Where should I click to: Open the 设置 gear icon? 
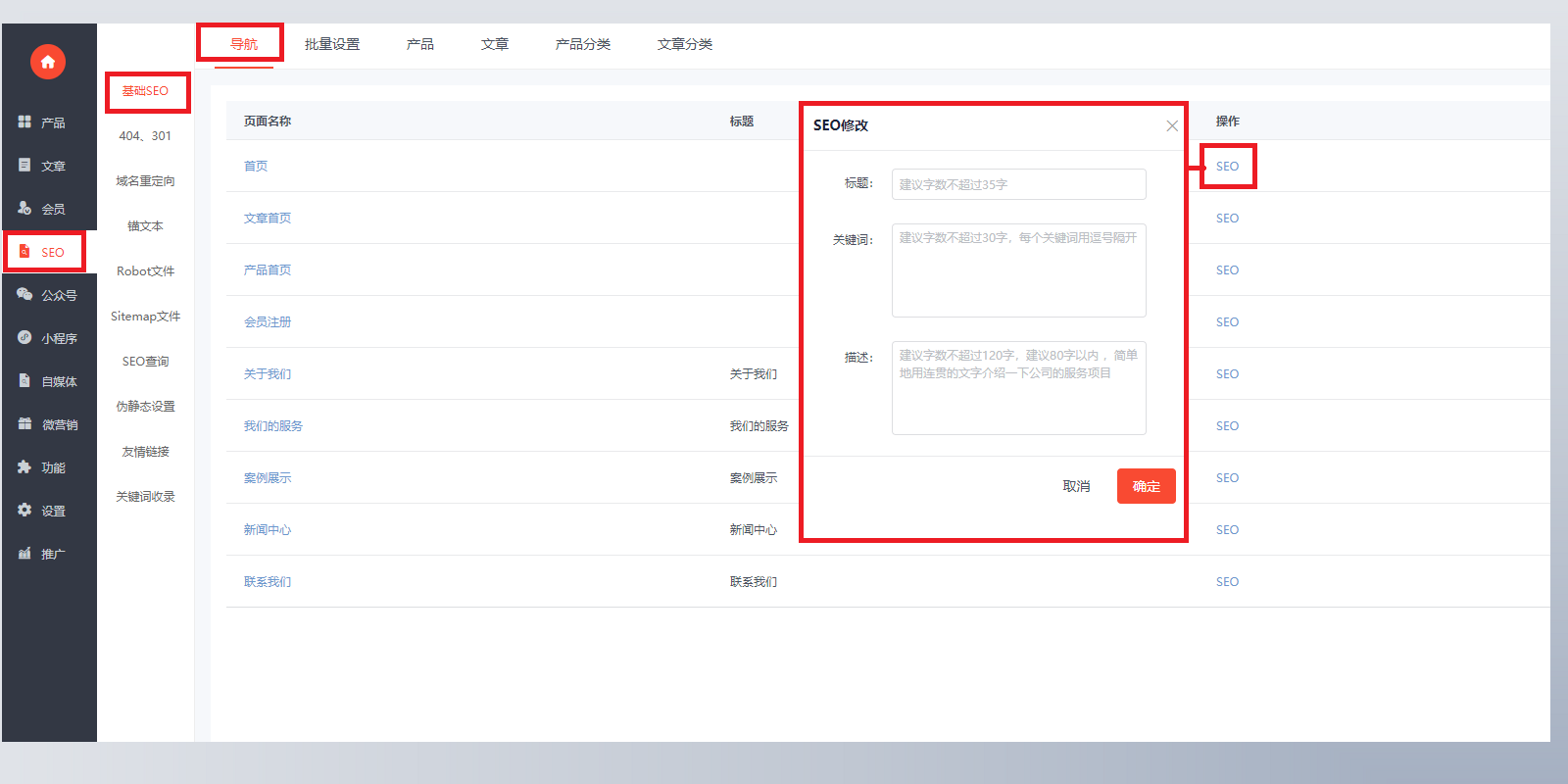coord(24,510)
